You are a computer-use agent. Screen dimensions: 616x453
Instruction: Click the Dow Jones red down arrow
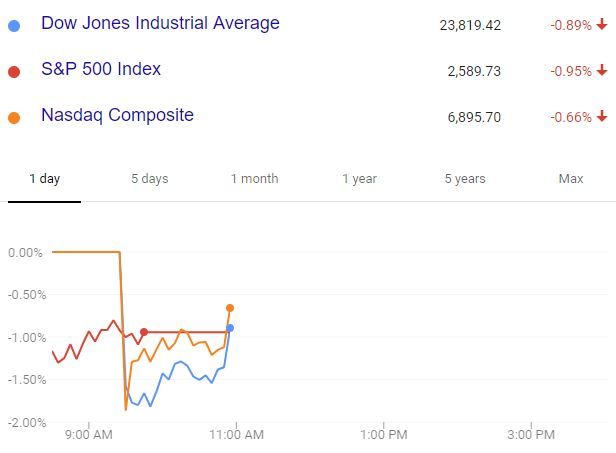coord(602,25)
